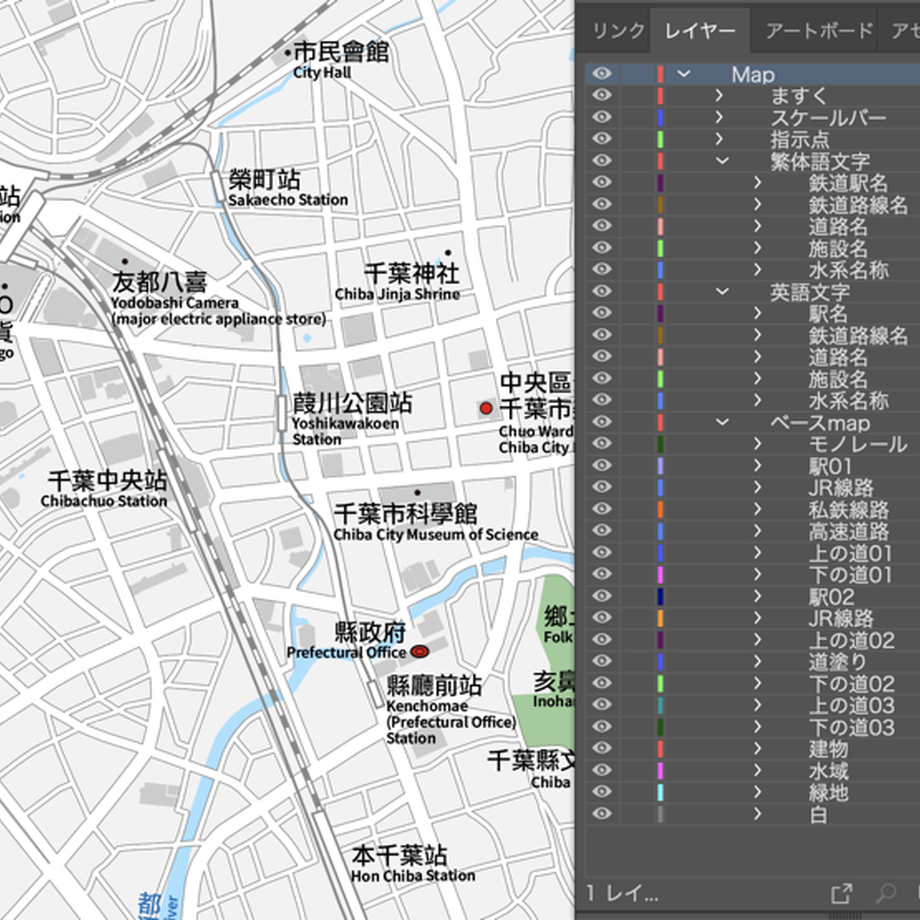Click "Chiba City Museum of Science" label

click(x=436, y=535)
